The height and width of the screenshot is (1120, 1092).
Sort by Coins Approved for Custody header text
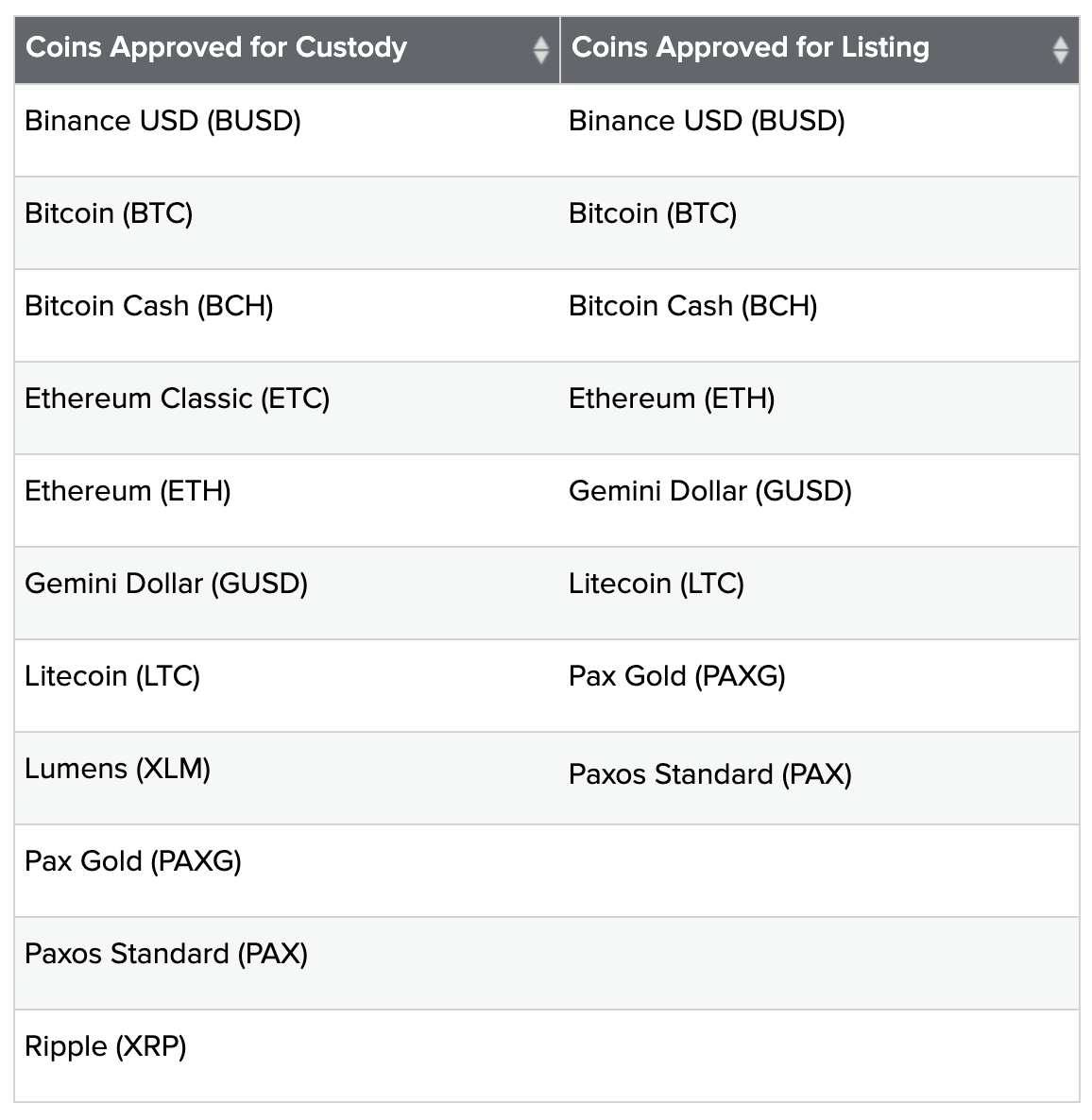(216, 47)
